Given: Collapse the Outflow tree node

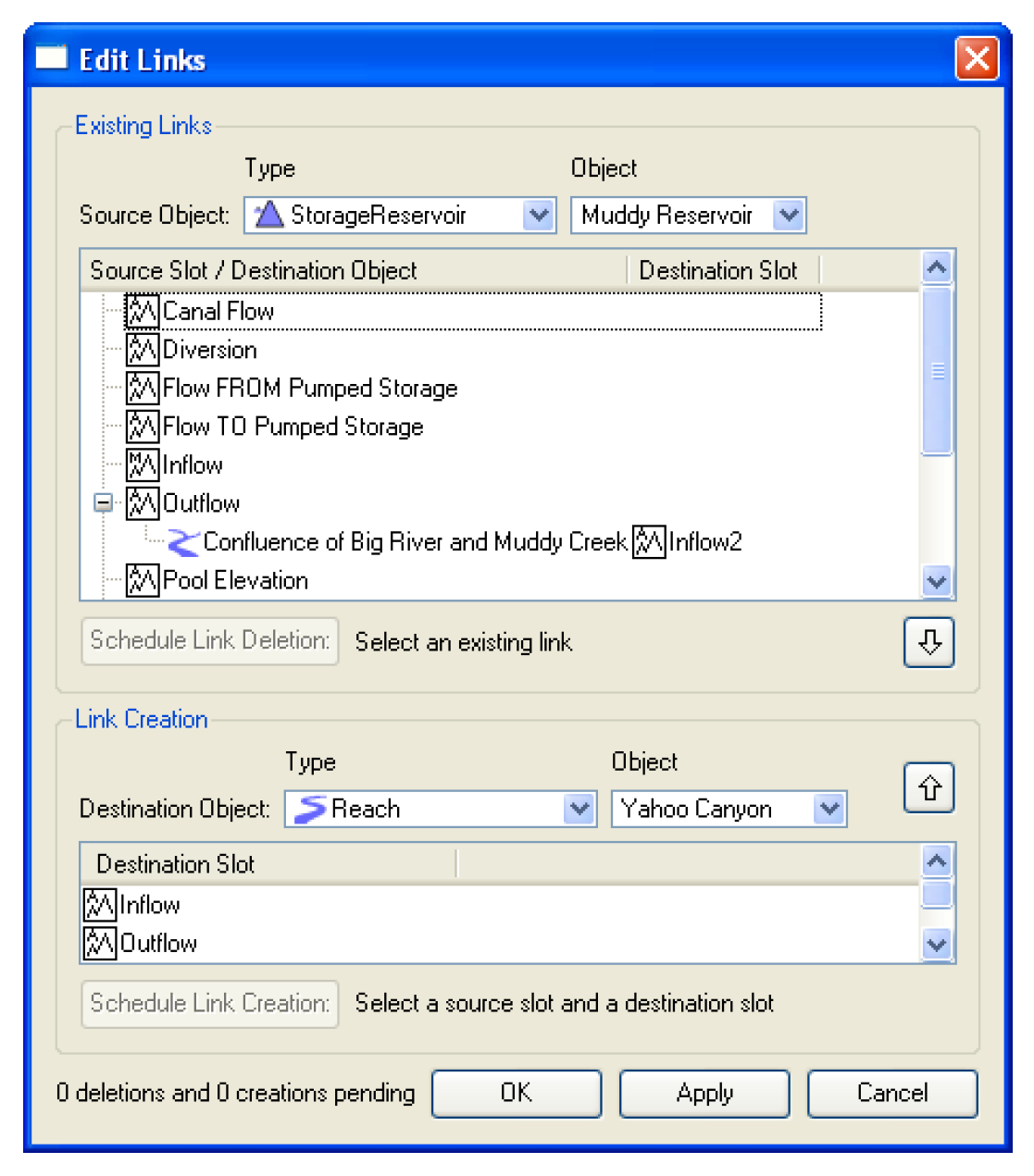Looking at the screenshot, I should [x=104, y=503].
